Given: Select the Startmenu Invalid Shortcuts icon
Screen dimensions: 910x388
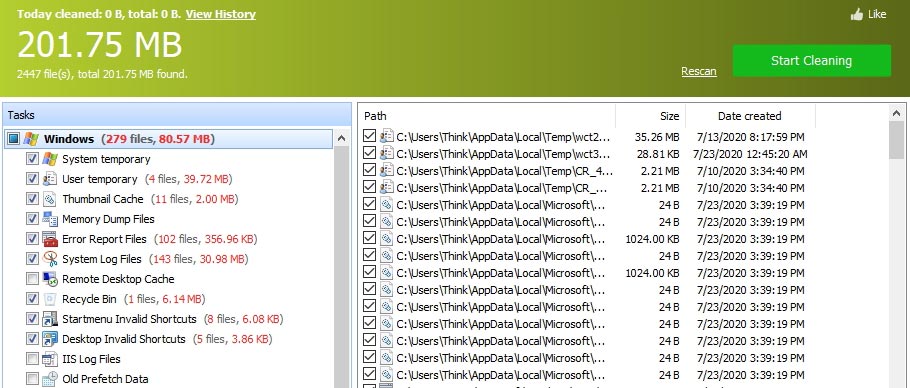Looking at the screenshot, I should tap(49, 319).
